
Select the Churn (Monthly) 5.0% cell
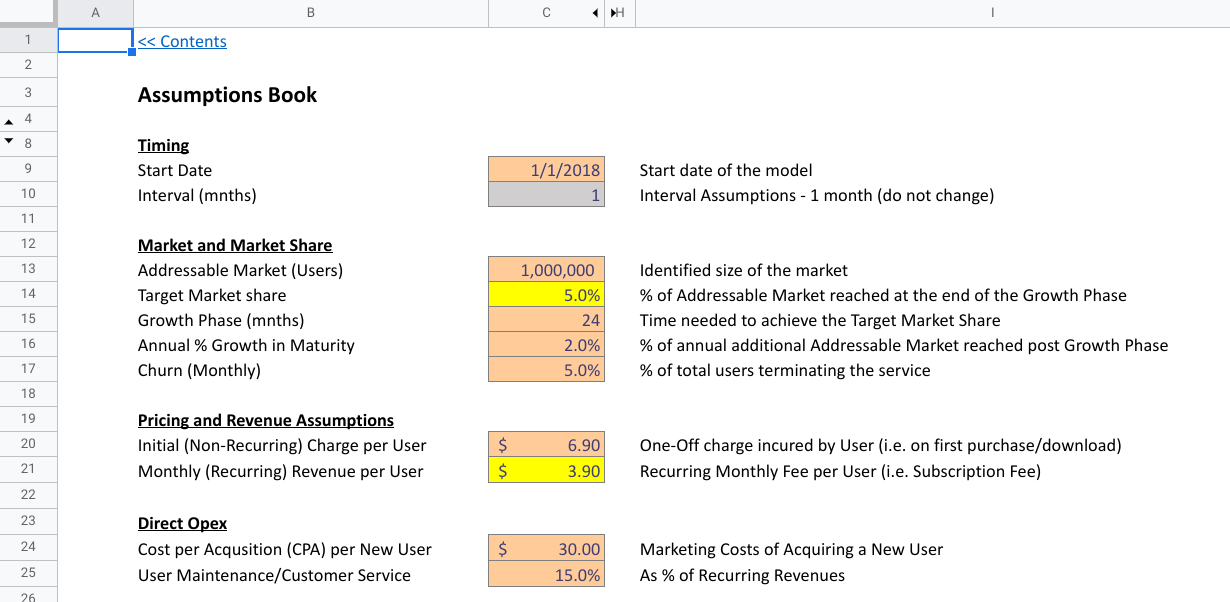(546, 369)
